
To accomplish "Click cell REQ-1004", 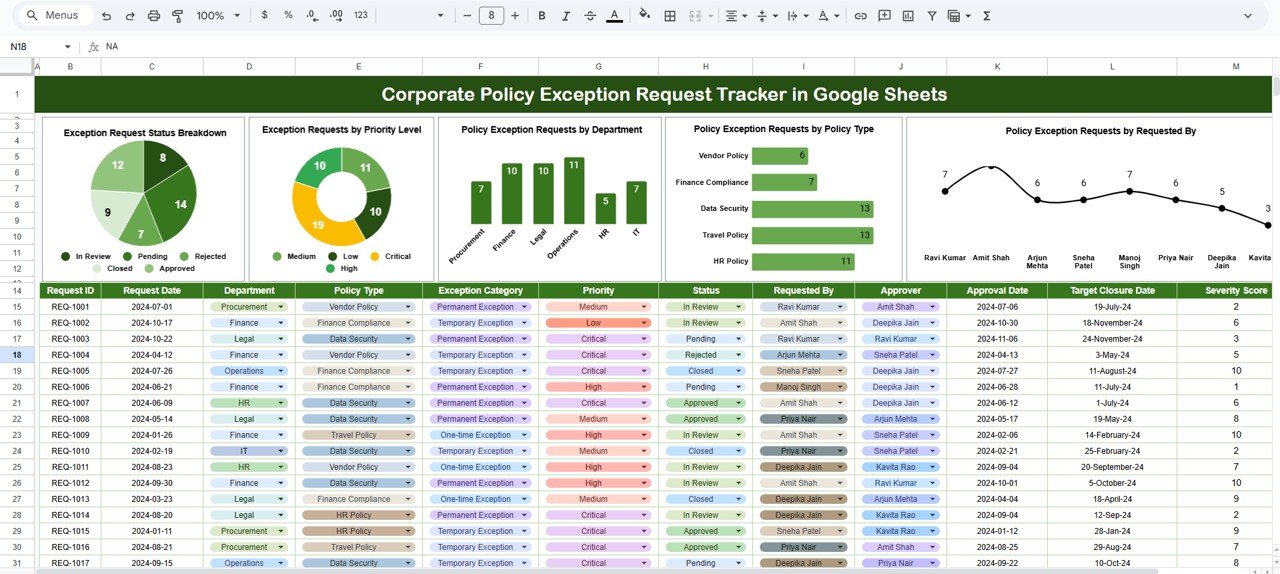I will 70,355.
